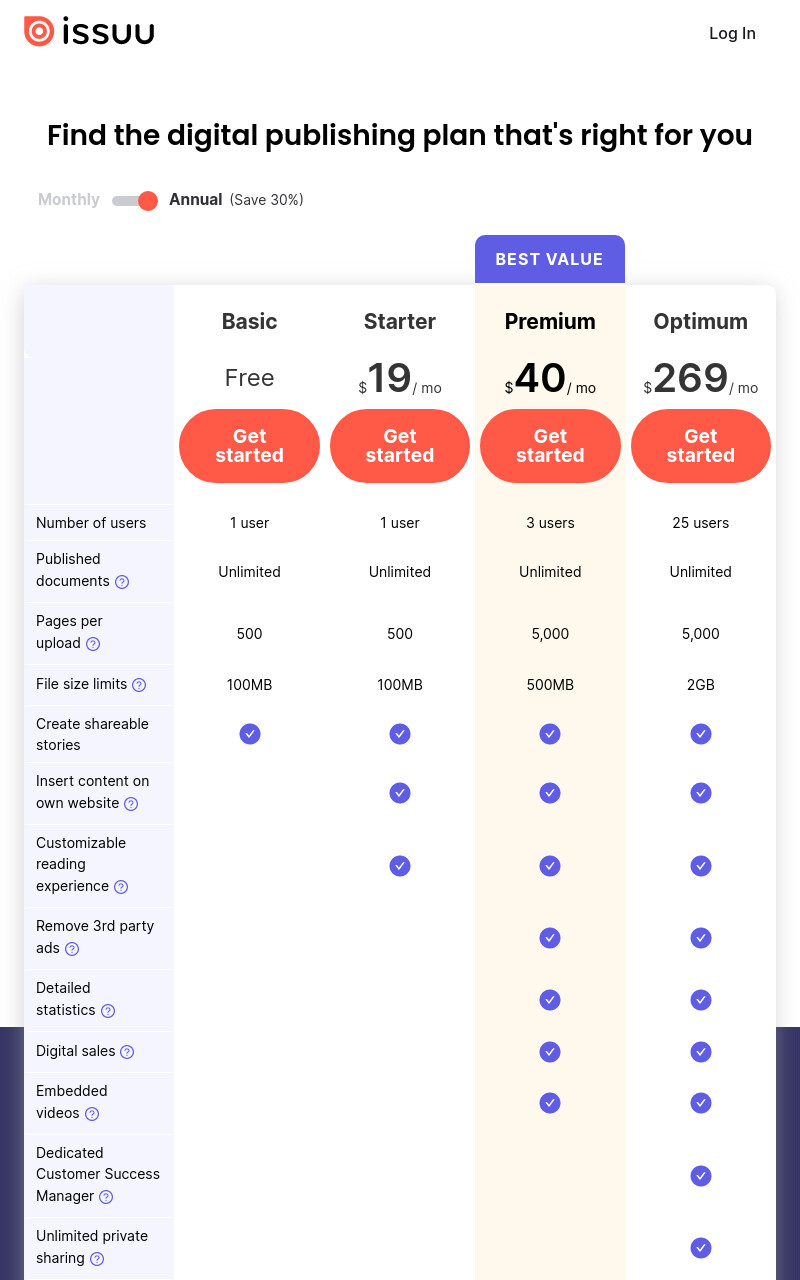Click help icon for Unlimited private sharing
800x1280 pixels.
tap(97, 1259)
